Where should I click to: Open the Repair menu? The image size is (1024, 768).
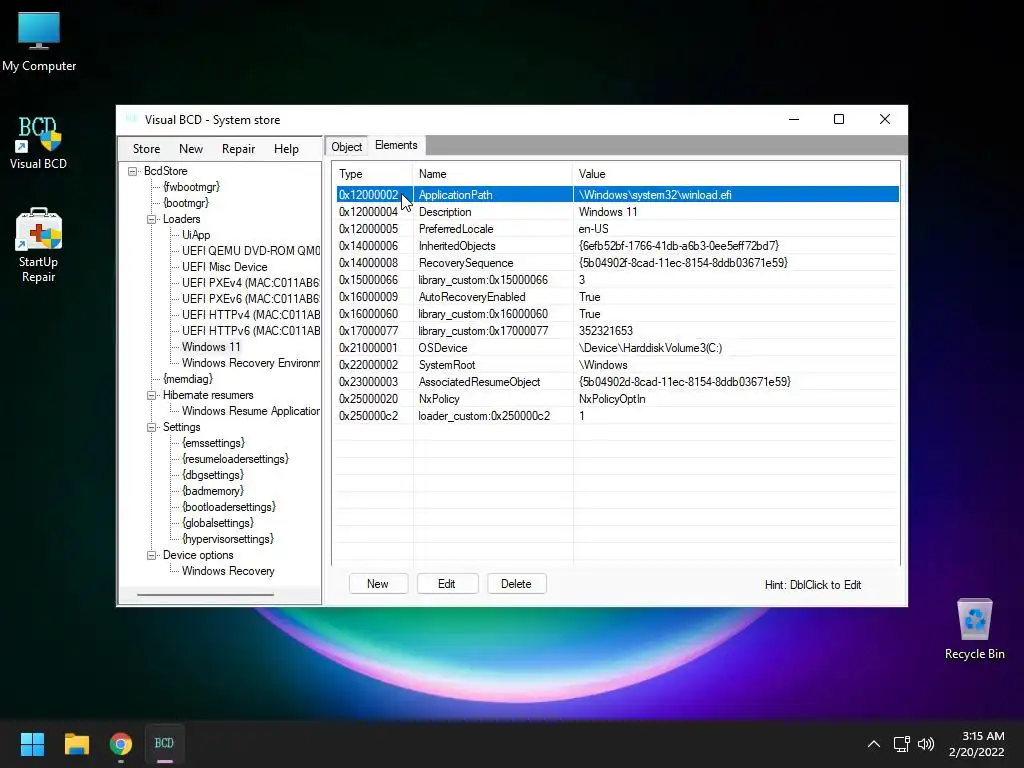[238, 149]
